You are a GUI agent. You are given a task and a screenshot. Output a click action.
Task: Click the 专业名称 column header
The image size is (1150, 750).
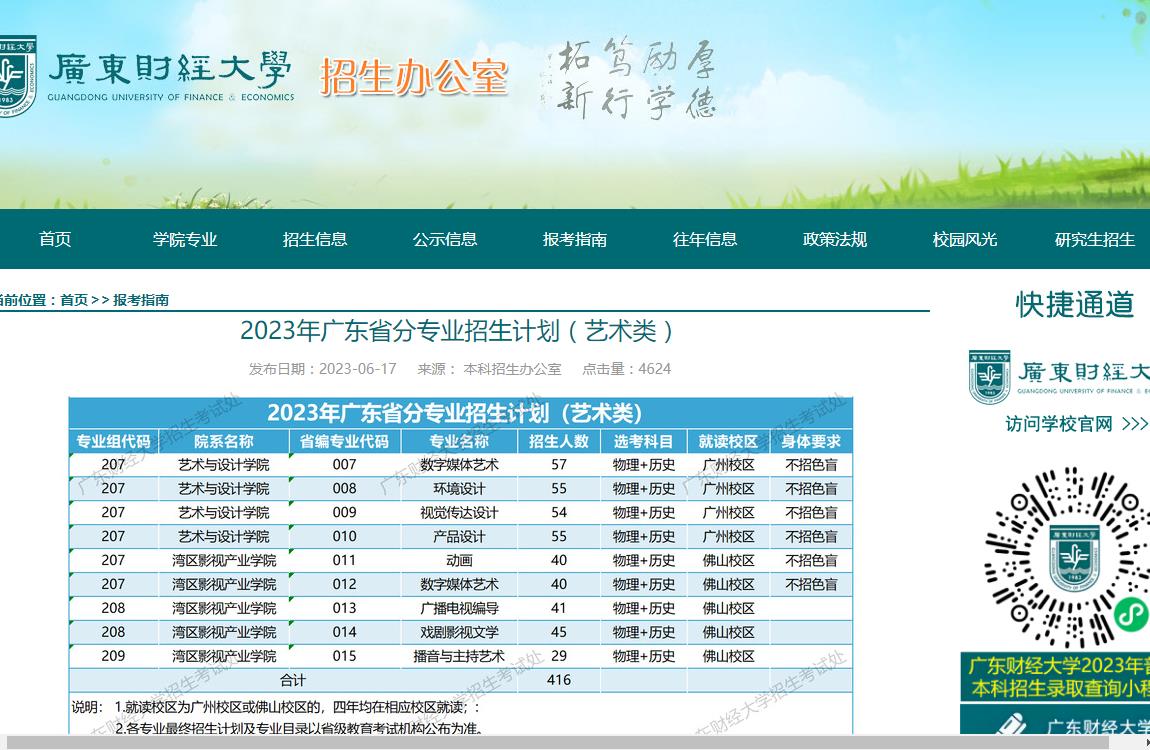(458, 441)
